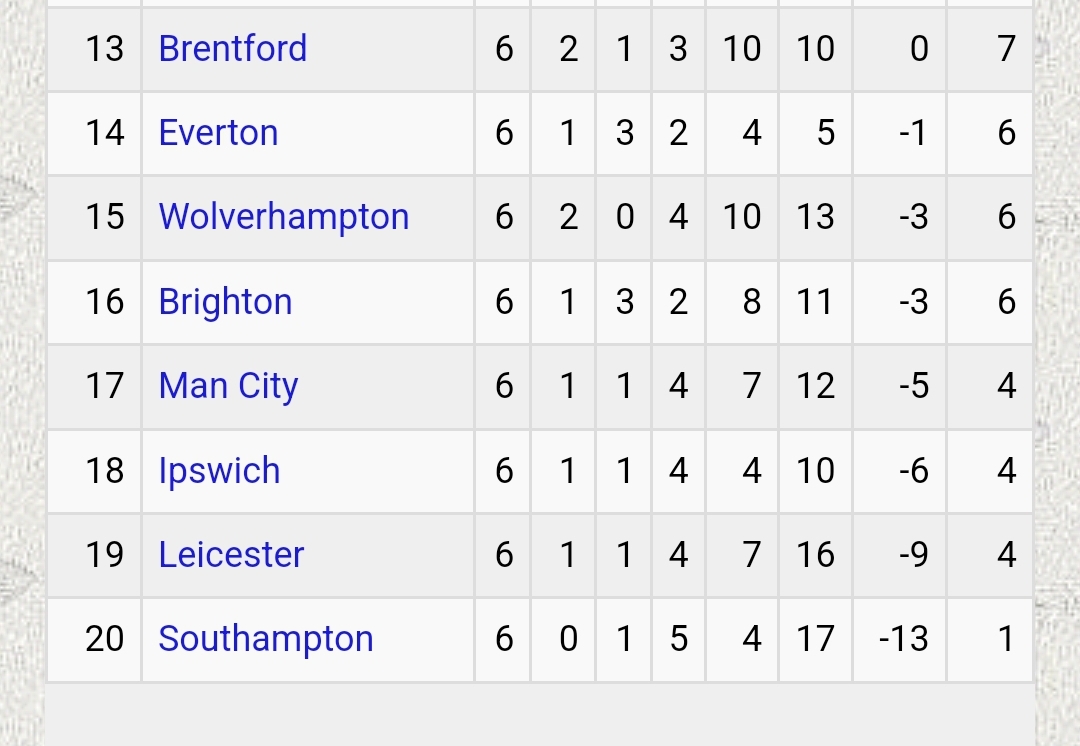The height and width of the screenshot is (746, 1080).
Task: Click Leicester's -9 goal difference cell
Action: tap(900, 555)
